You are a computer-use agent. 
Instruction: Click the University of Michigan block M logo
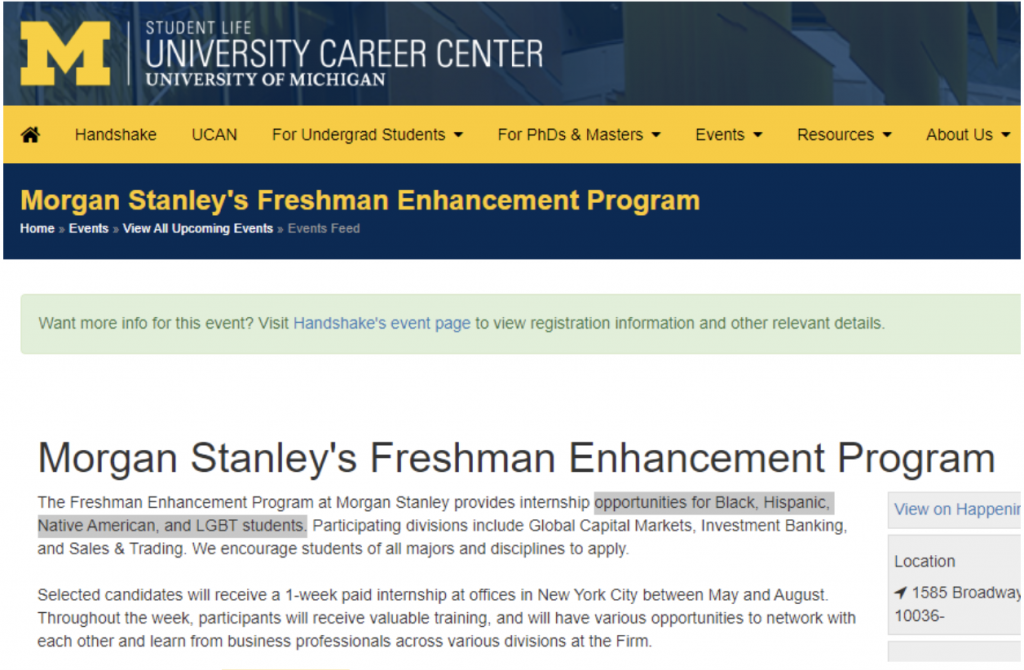[x=65, y=54]
